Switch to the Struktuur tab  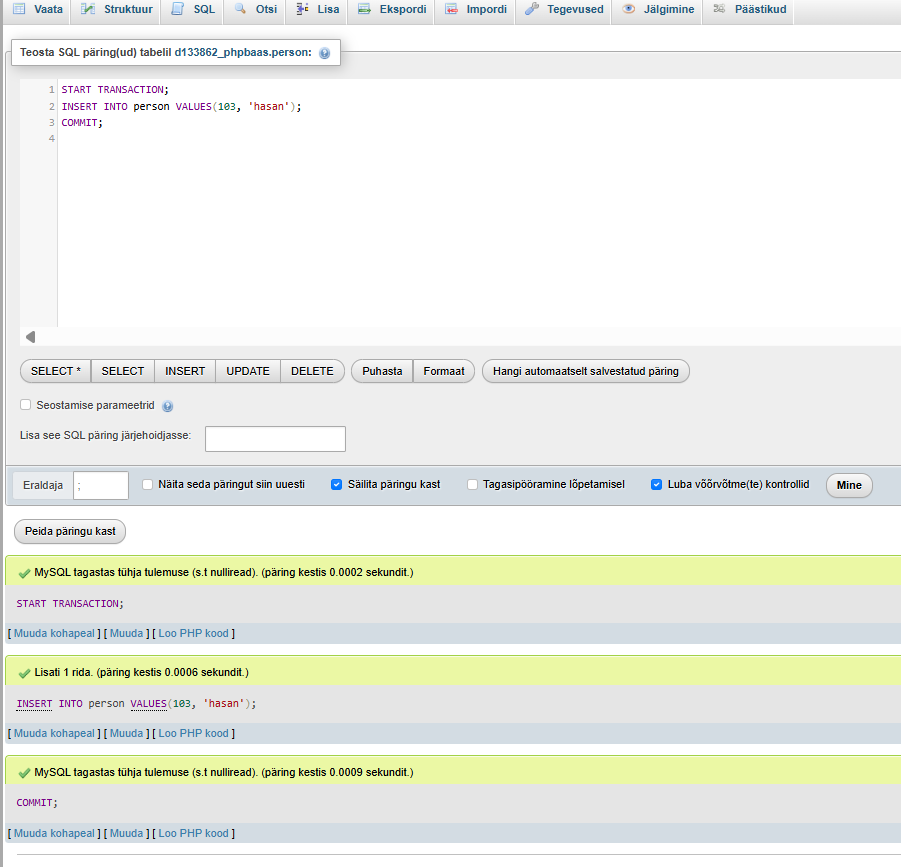tap(117, 10)
